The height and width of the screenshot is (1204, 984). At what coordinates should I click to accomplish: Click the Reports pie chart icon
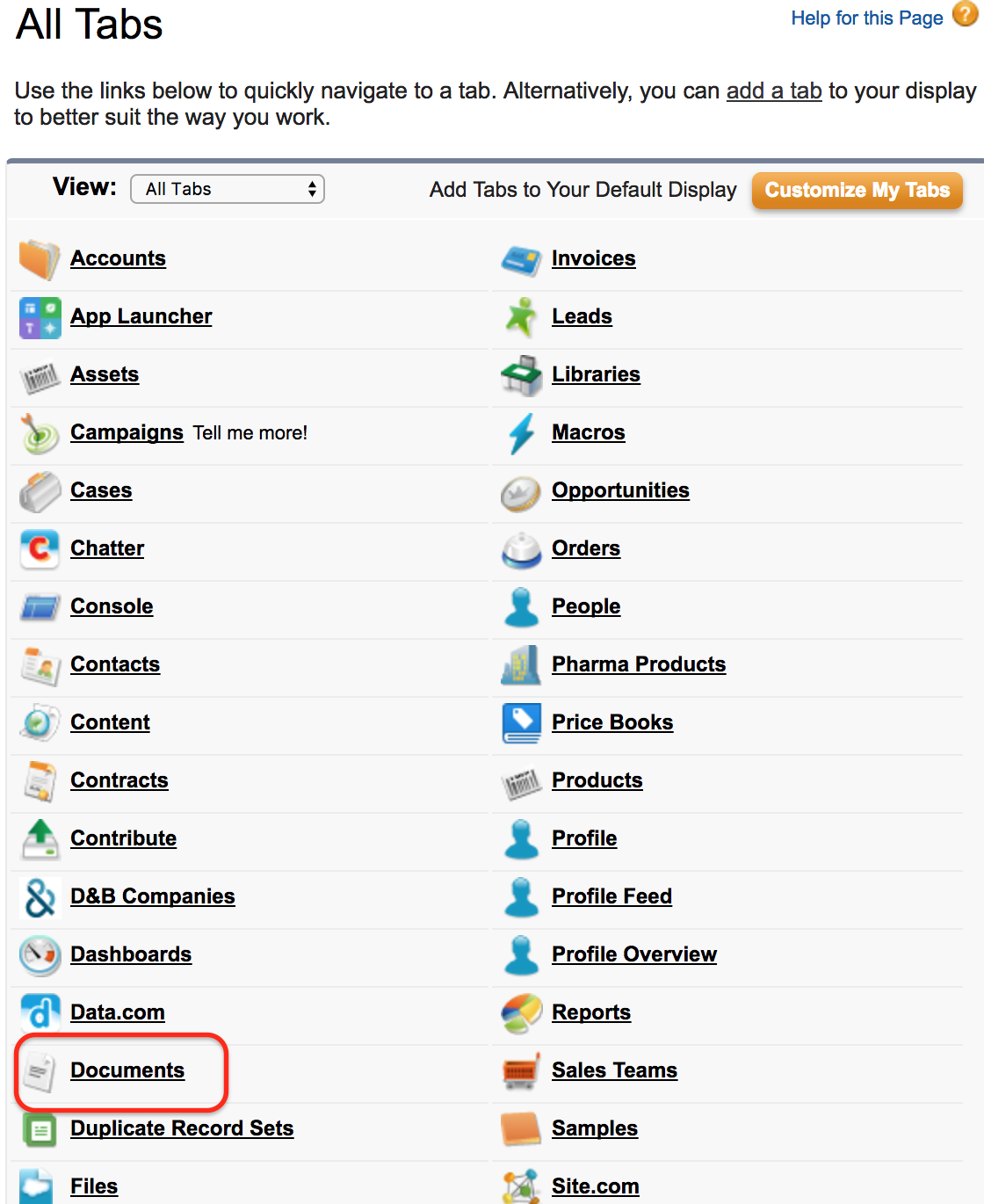(x=521, y=1013)
